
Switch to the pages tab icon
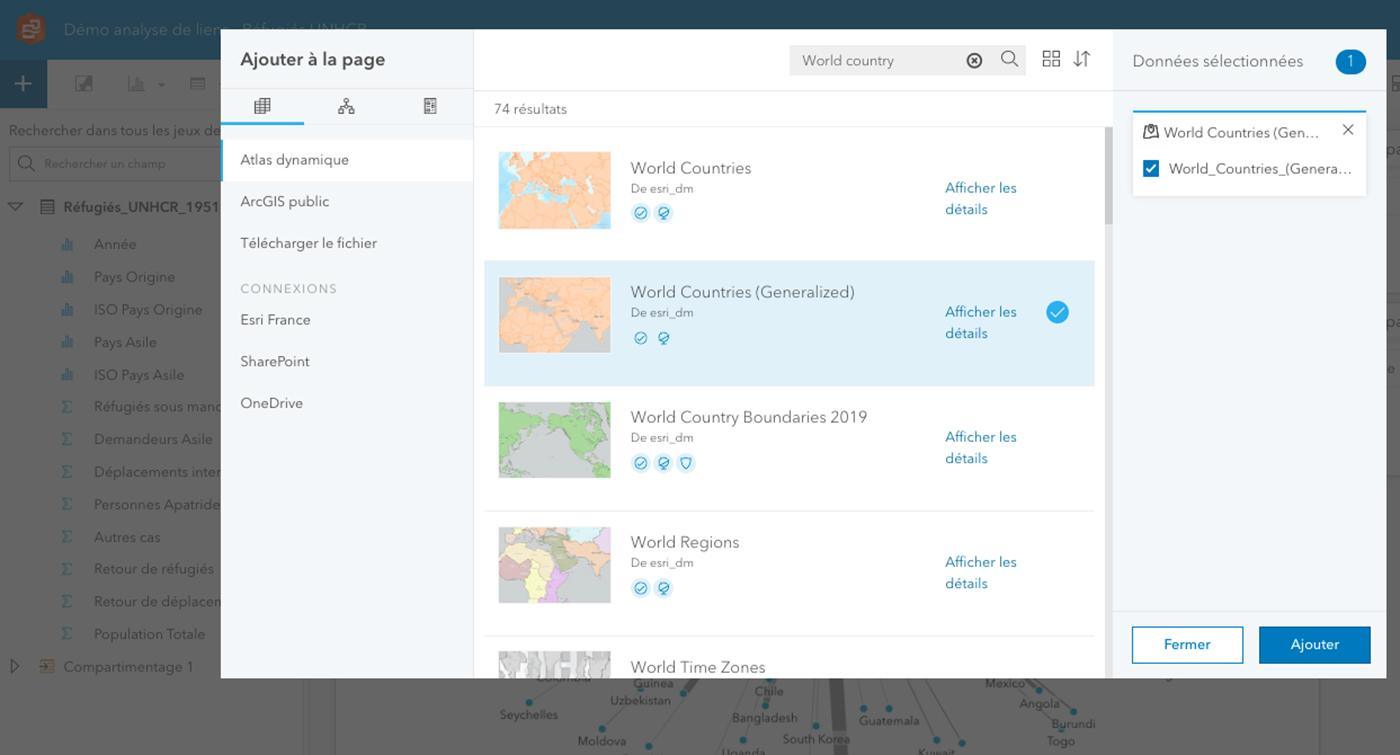coord(430,106)
